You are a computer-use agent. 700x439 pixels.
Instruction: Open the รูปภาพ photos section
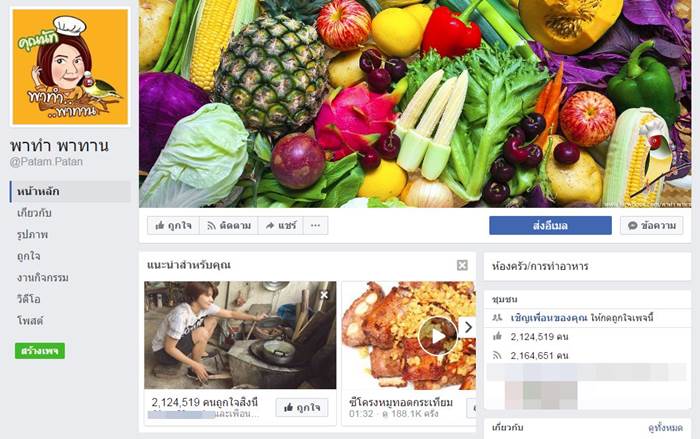[32, 234]
